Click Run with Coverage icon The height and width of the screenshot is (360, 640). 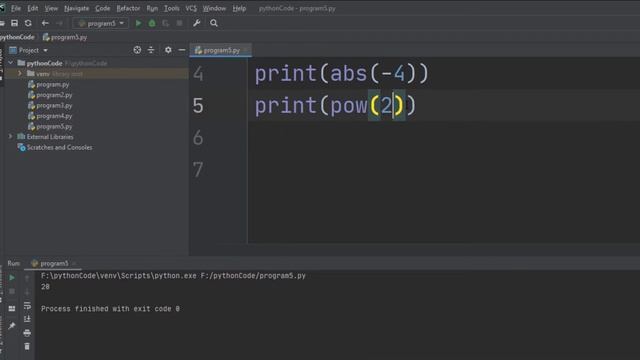pyautogui.click(x=165, y=23)
